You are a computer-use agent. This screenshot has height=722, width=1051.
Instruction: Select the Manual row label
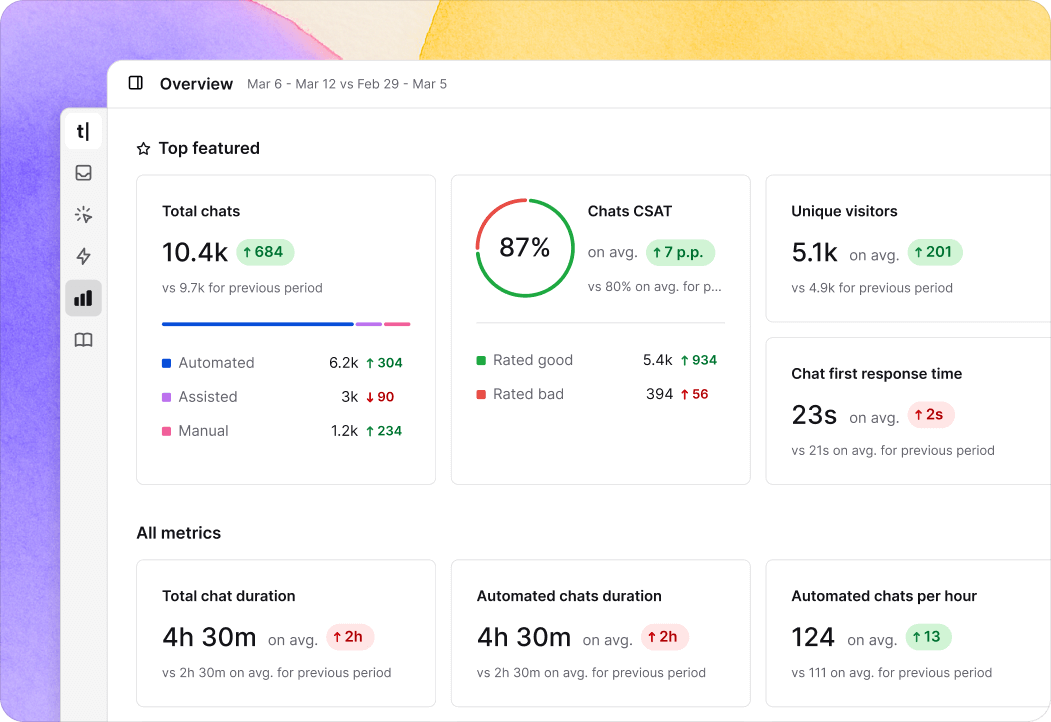click(204, 431)
